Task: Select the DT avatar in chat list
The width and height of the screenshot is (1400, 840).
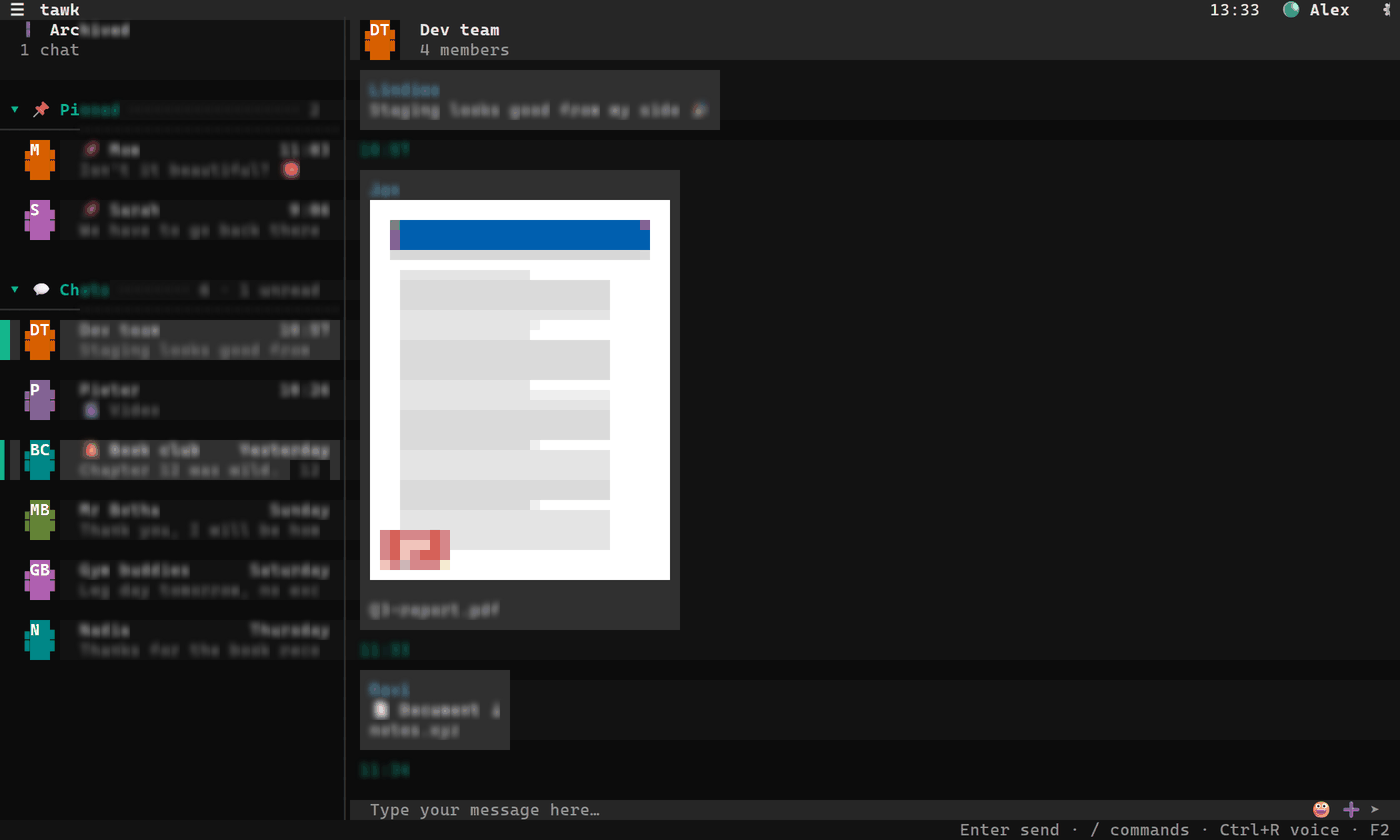Action: 40,340
